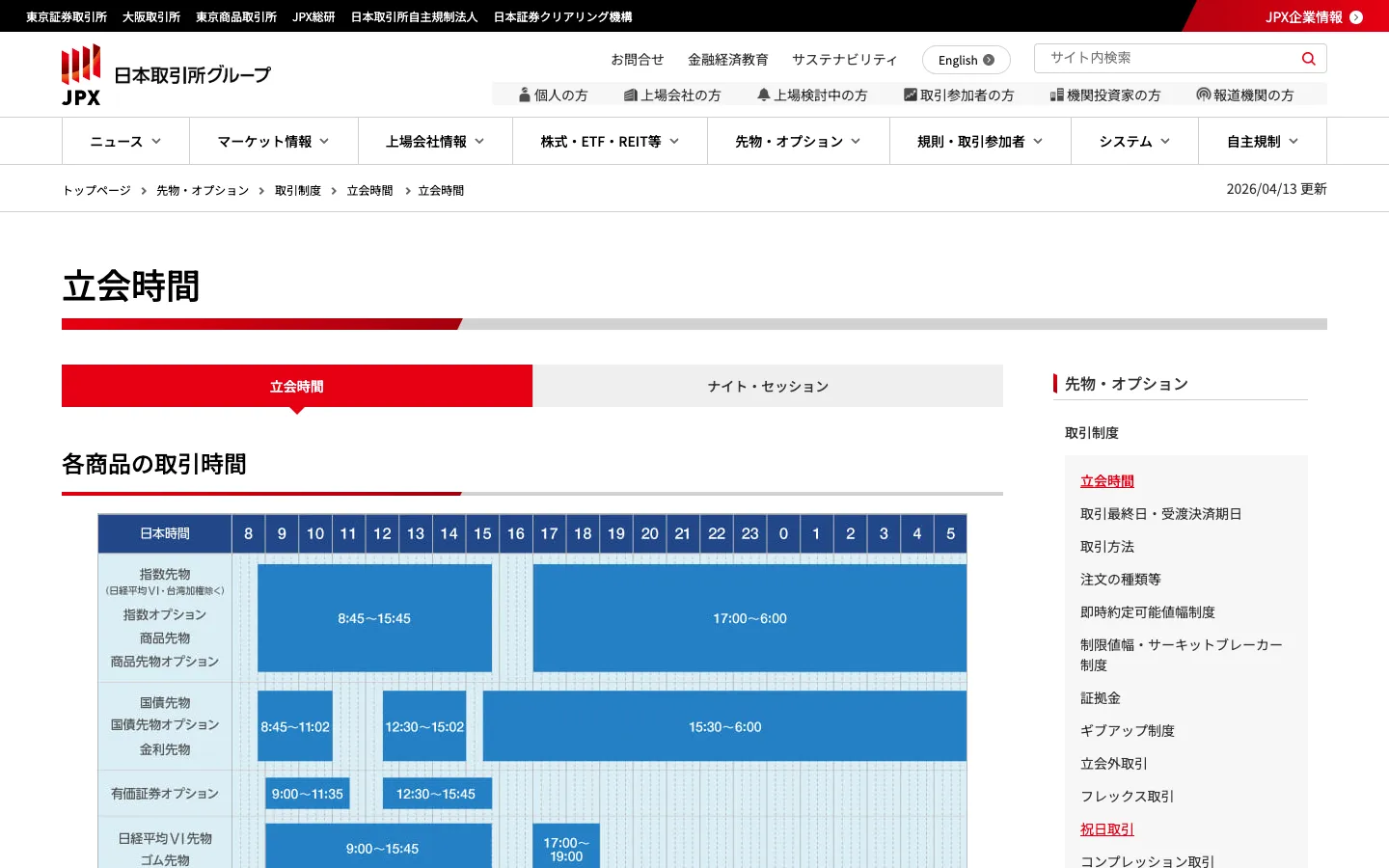
Task: Click the arrow icon in English button
Action: 989,60
